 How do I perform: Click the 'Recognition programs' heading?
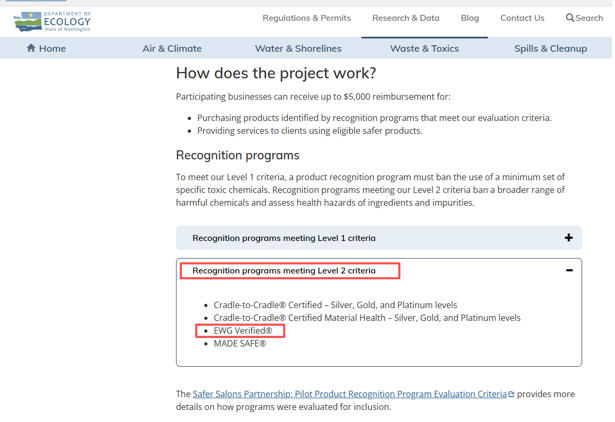[238, 155]
